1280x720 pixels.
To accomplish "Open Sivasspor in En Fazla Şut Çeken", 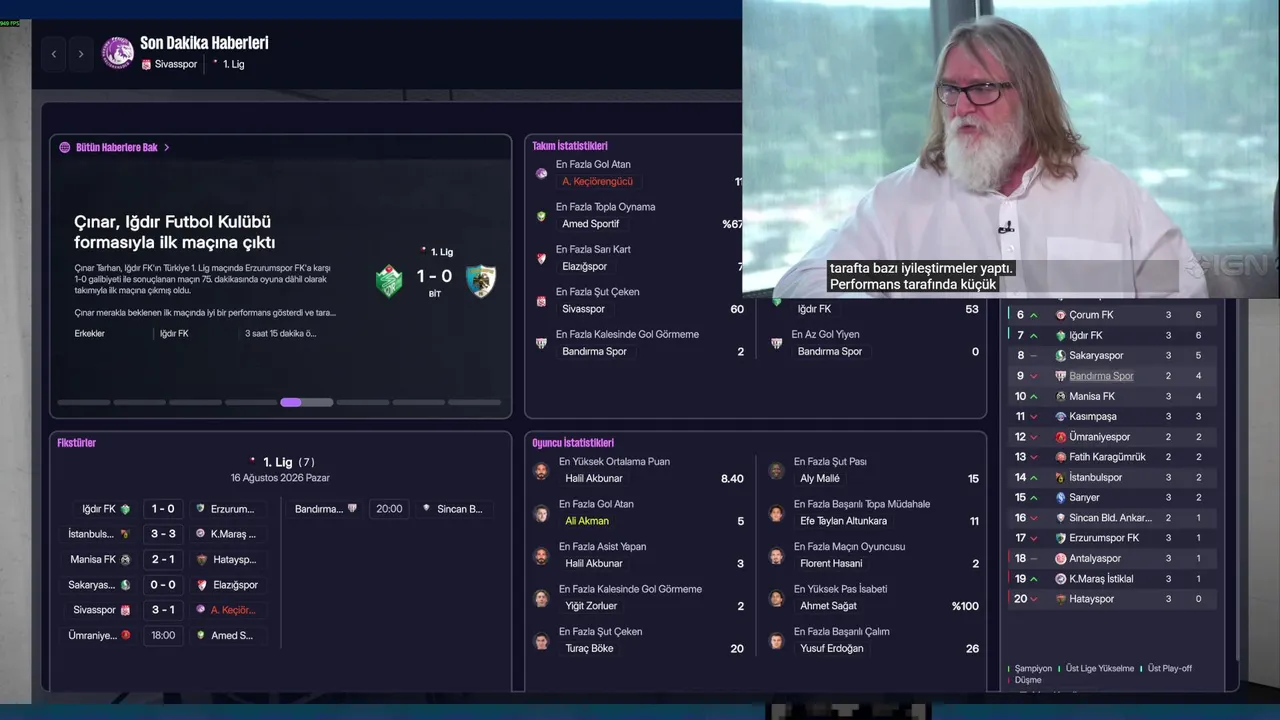I will point(583,309).
